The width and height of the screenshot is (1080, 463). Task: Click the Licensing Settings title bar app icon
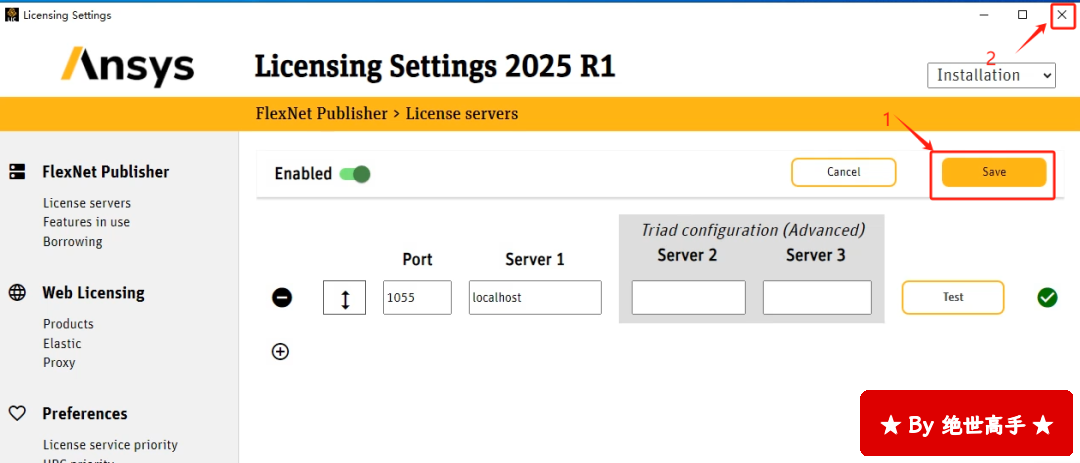pyautogui.click(x=12, y=14)
